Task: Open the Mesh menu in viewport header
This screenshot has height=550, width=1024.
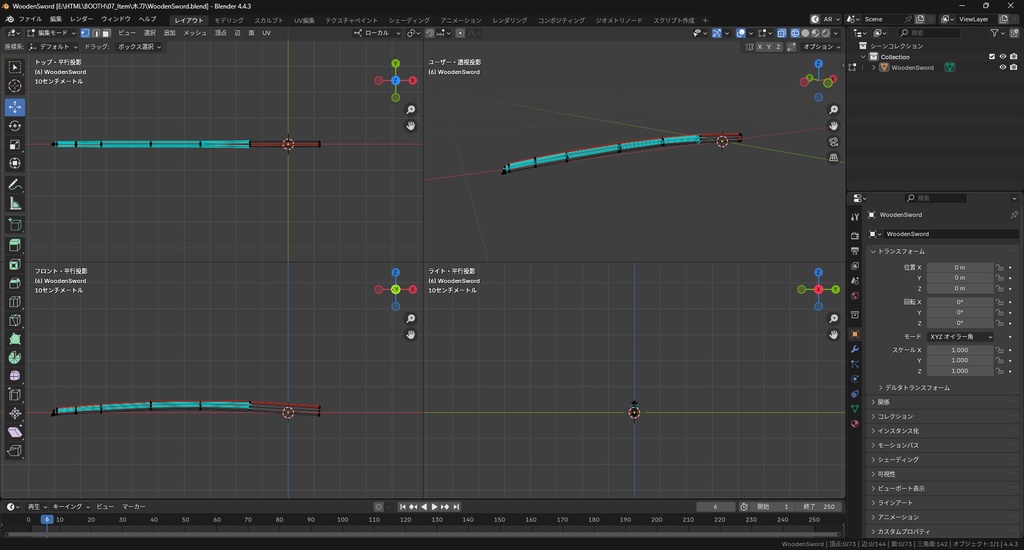Action: pos(195,33)
